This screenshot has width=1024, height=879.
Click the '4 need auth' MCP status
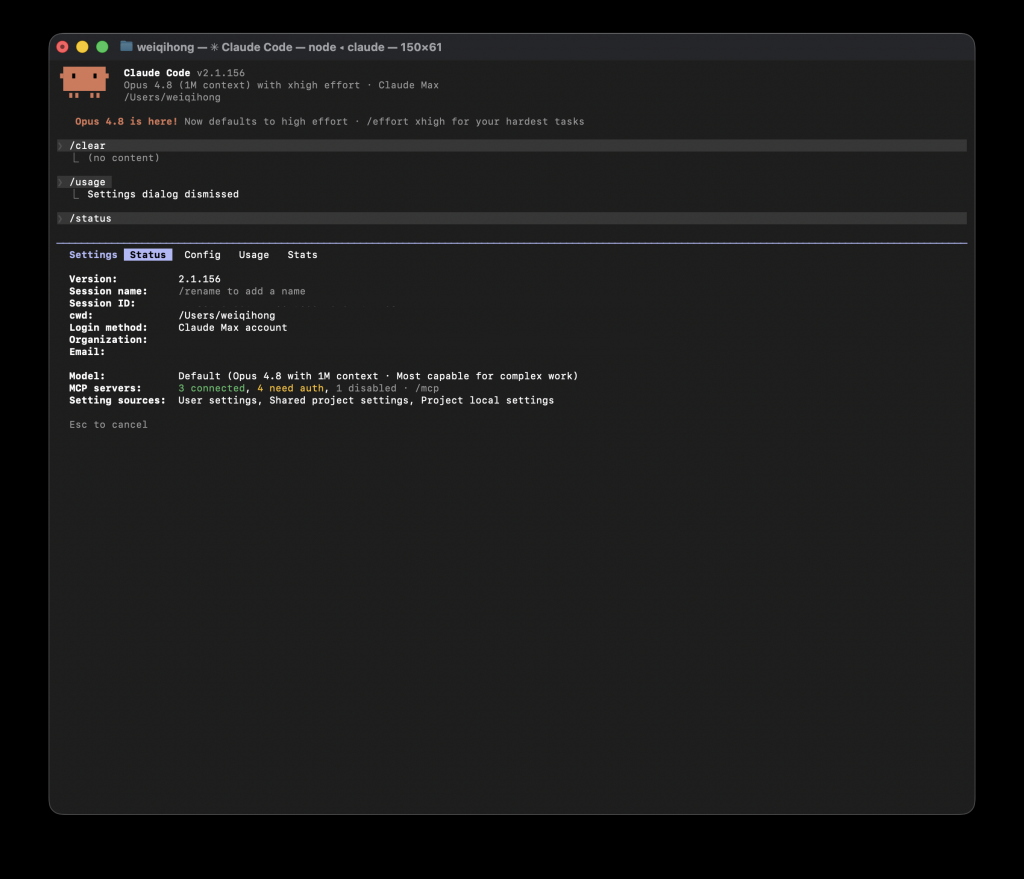point(290,389)
